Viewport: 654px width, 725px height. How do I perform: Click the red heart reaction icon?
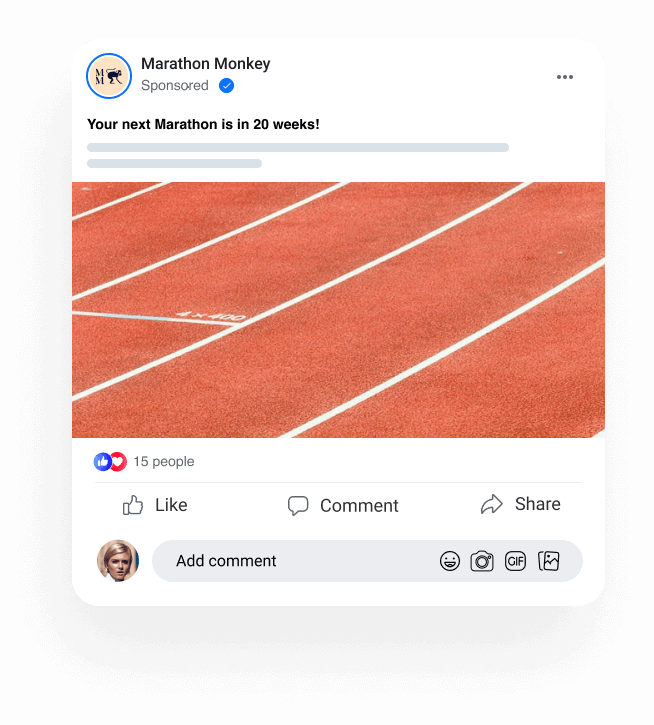pyautogui.click(x=119, y=461)
